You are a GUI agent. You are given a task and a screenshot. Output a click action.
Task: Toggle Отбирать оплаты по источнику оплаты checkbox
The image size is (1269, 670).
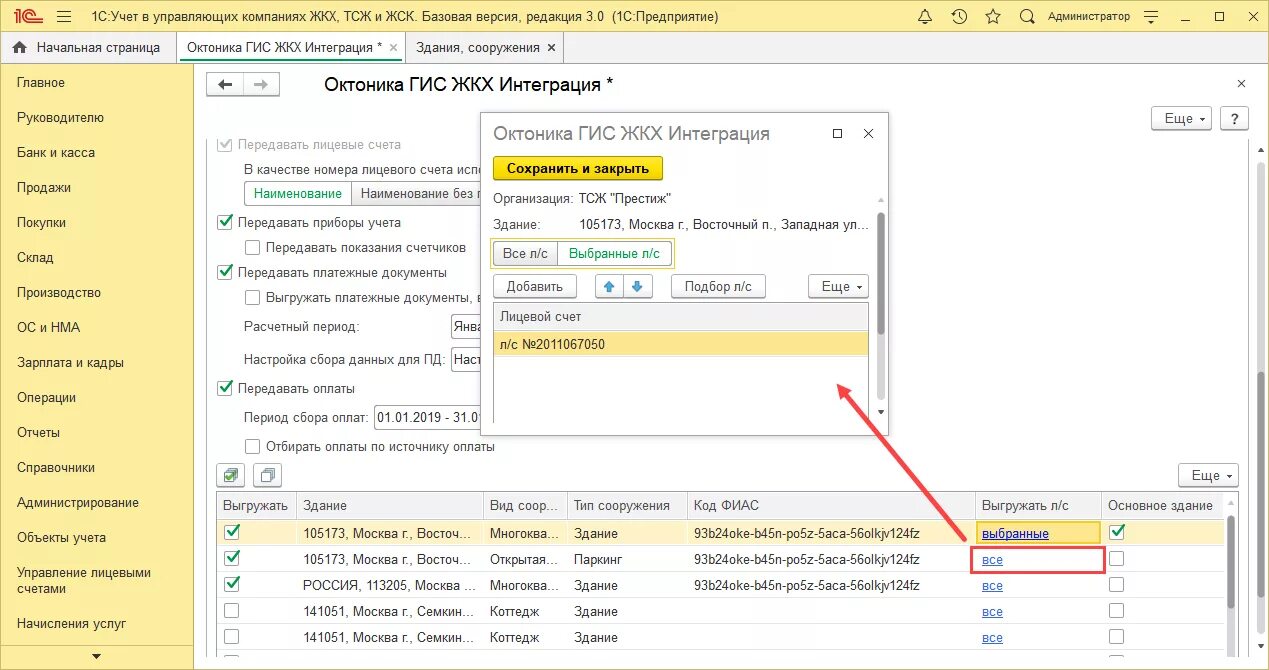tap(252, 447)
